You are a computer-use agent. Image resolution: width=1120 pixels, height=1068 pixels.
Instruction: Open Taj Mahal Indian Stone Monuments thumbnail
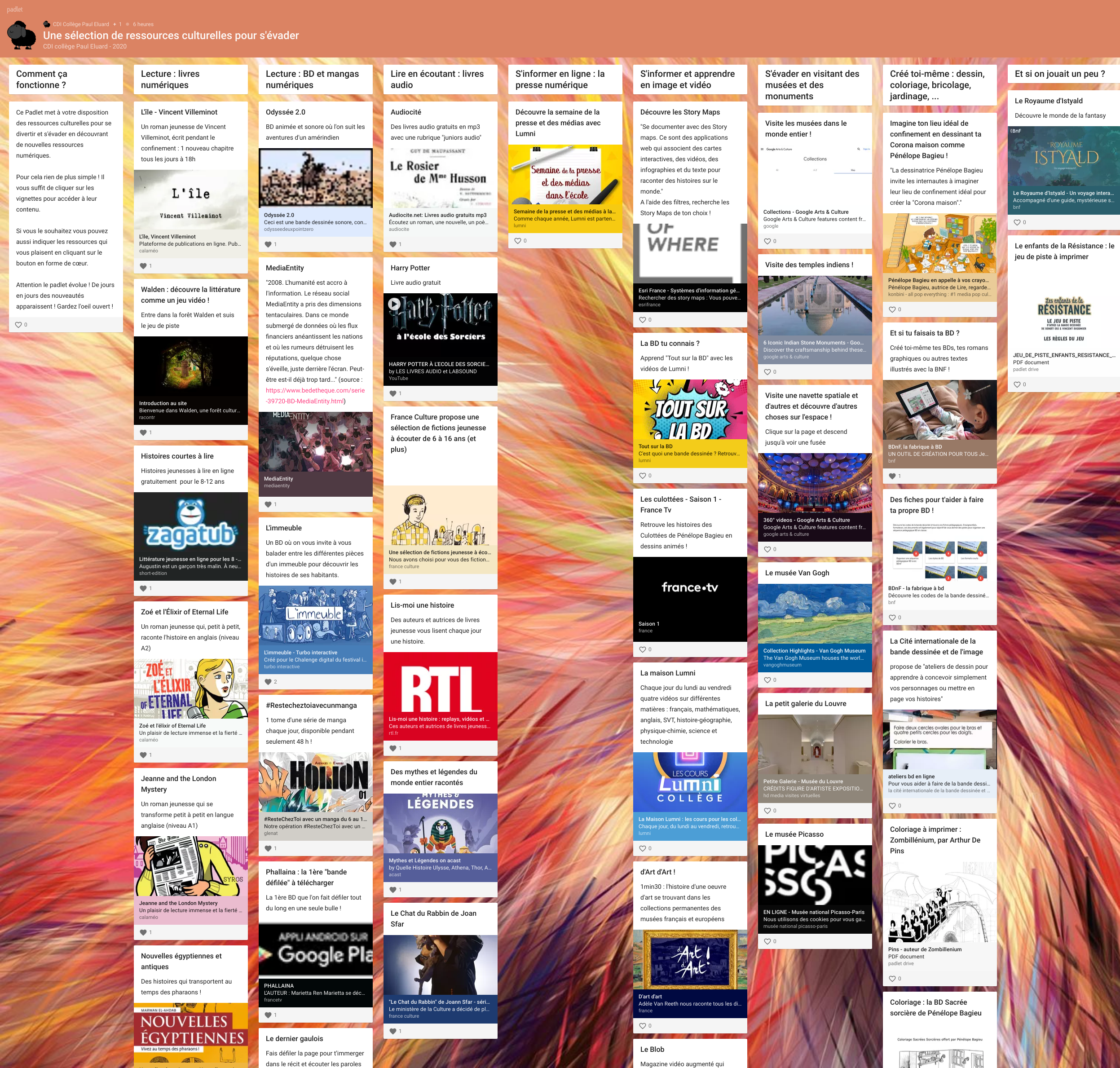pyautogui.click(x=815, y=306)
